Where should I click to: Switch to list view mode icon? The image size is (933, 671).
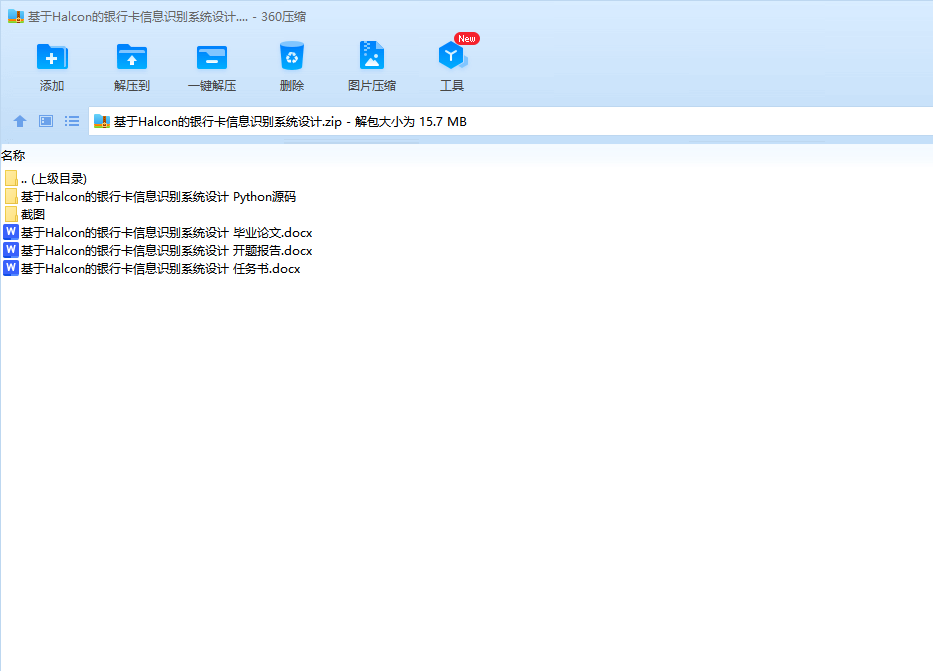(72, 121)
